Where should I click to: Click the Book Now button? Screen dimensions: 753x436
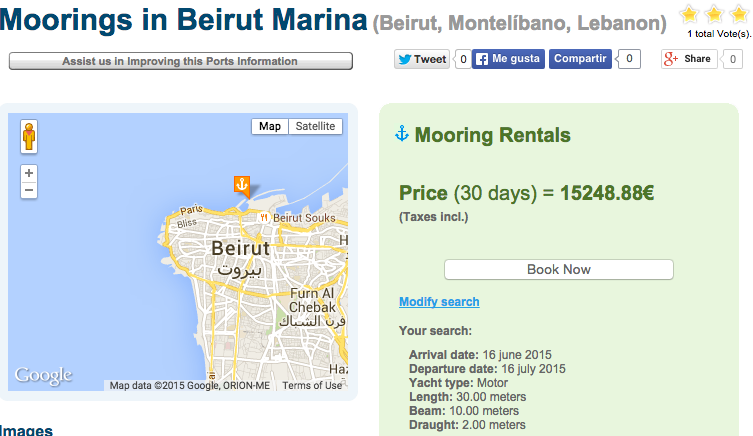point(558,269)
